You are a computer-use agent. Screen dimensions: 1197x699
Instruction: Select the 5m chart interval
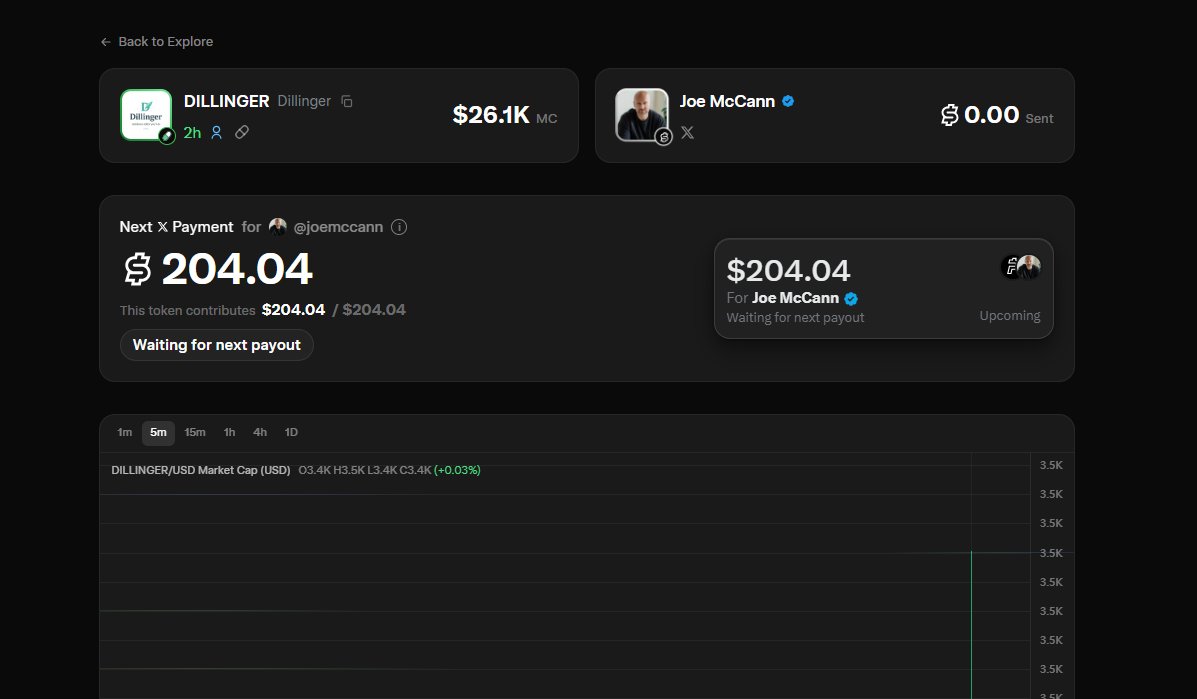(x=158, y=433)
